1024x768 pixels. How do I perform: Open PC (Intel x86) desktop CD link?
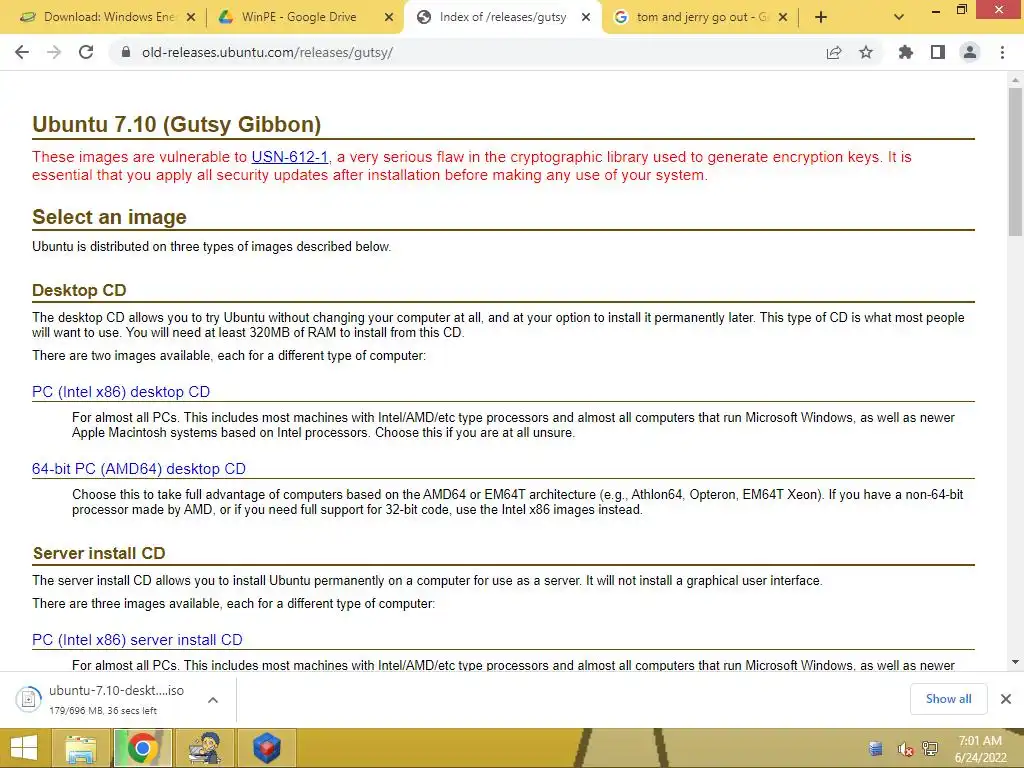(121, 392)
